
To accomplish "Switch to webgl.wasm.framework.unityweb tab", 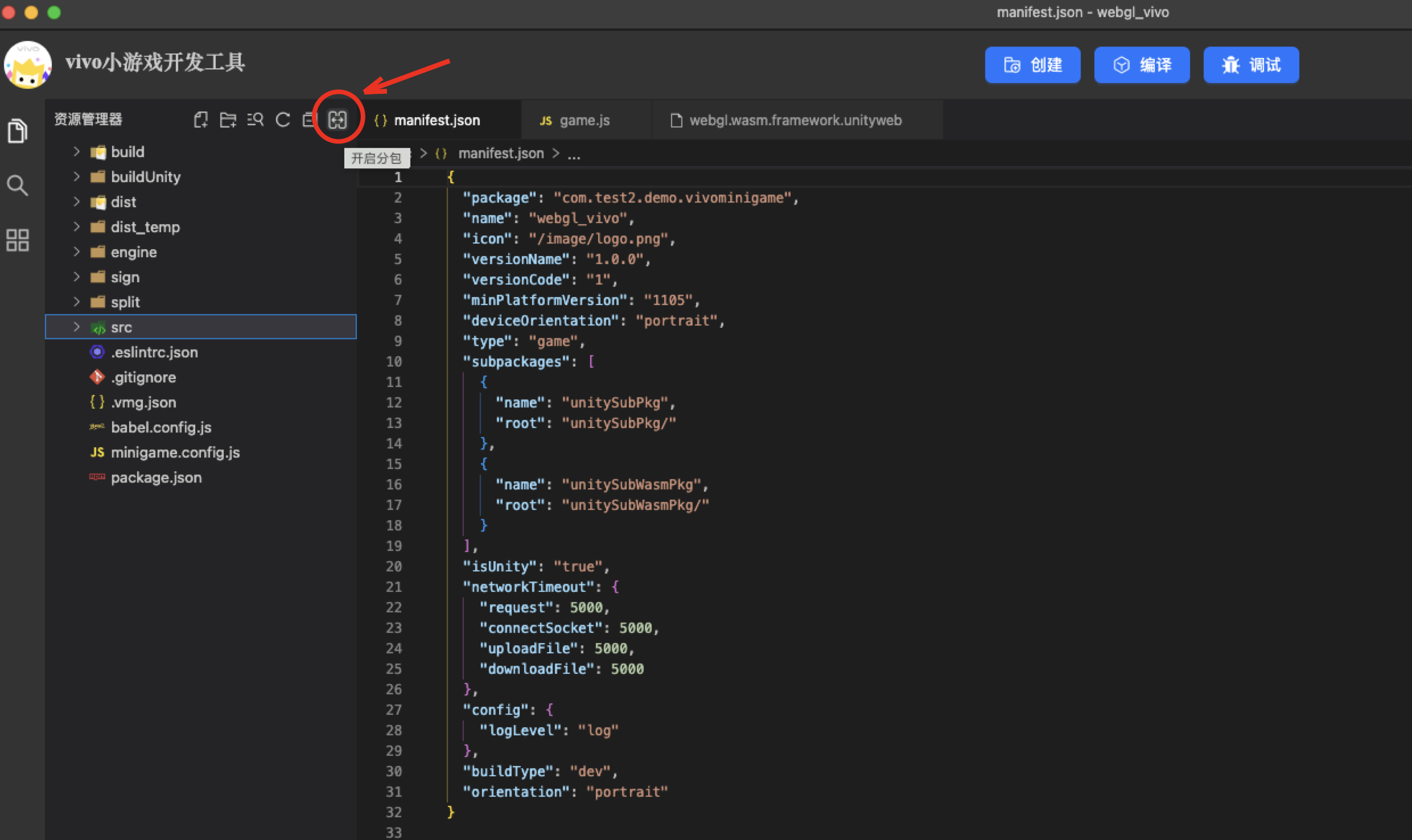I will coord(797,120).
